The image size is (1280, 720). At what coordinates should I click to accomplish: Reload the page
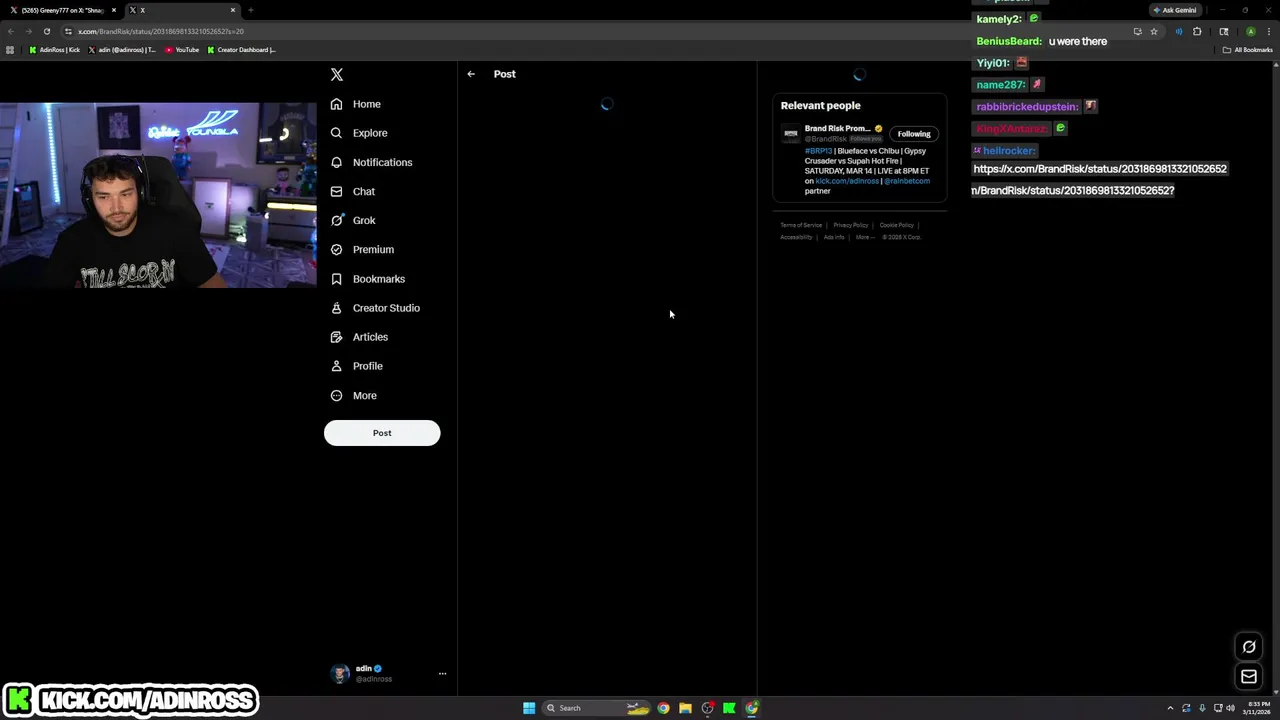(x=46, y=31)
